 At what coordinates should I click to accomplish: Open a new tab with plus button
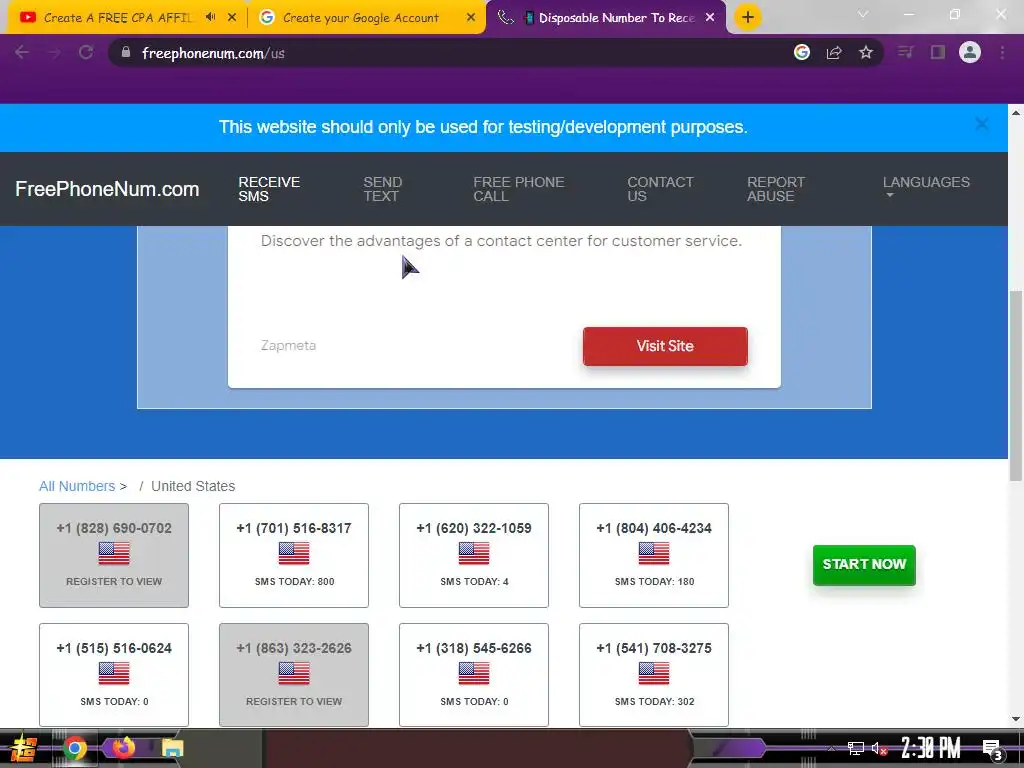click(x=748, y=18)
